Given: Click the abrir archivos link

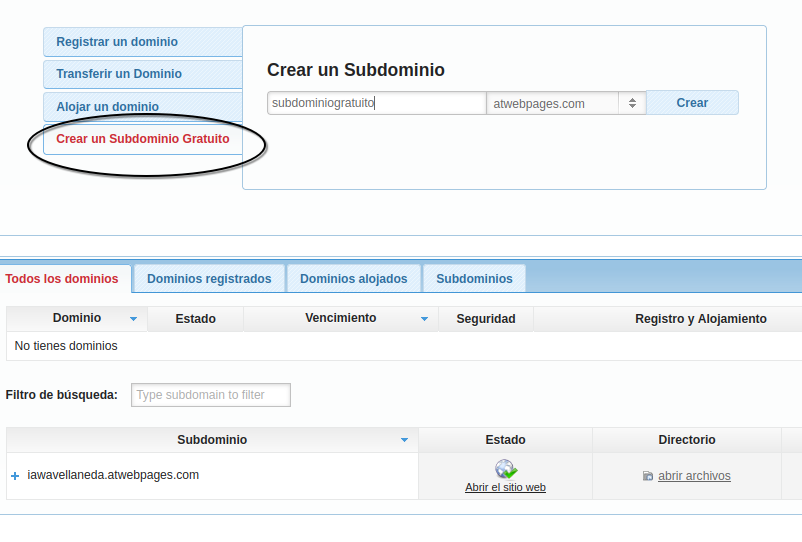Looking at the screenshot, I should (x=694, y=476).
